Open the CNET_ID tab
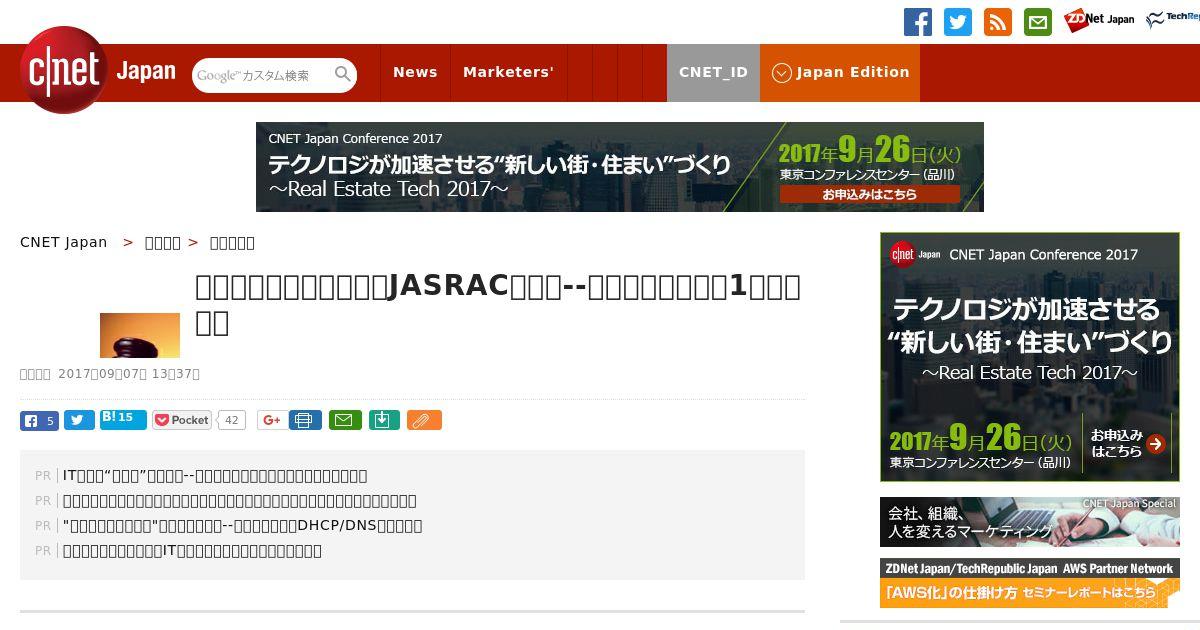 click(713, 72)
